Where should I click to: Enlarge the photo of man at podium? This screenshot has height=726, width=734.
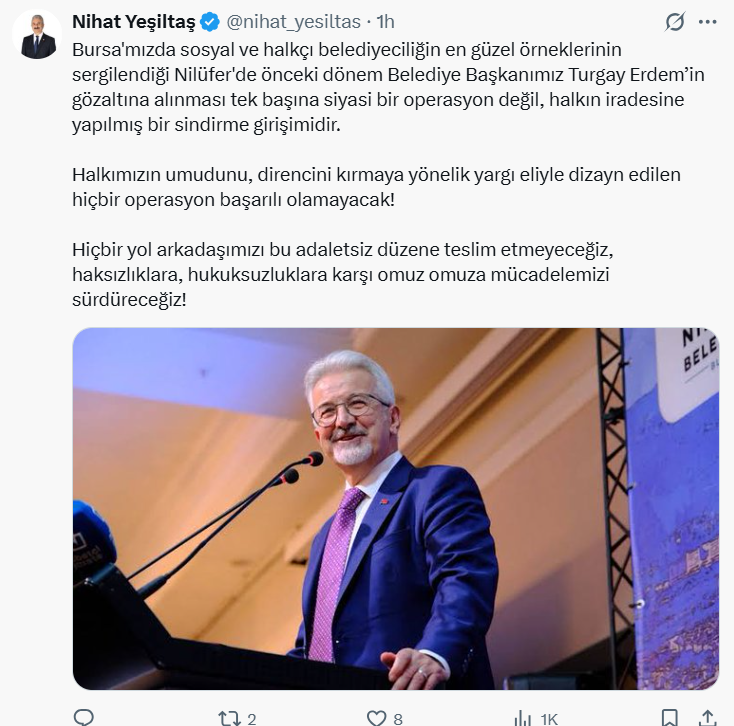coord(396,509)
